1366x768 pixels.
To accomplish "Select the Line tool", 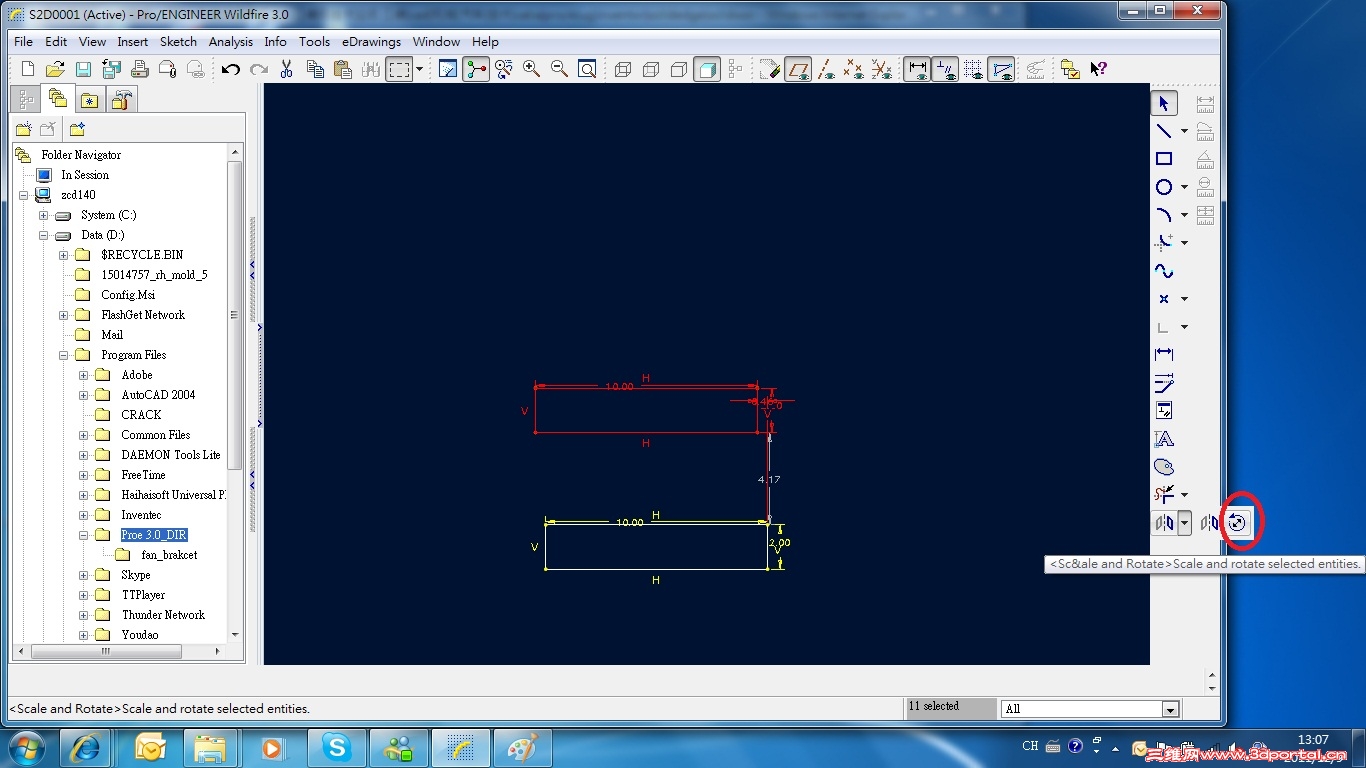I will pos(1164,131).
